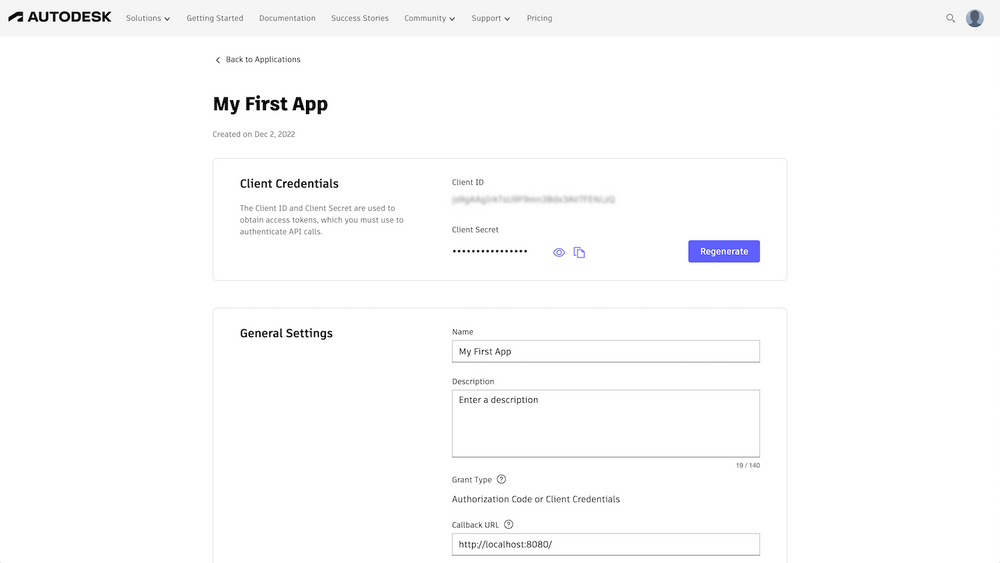Open the Success Stories page

coord(360,18)
